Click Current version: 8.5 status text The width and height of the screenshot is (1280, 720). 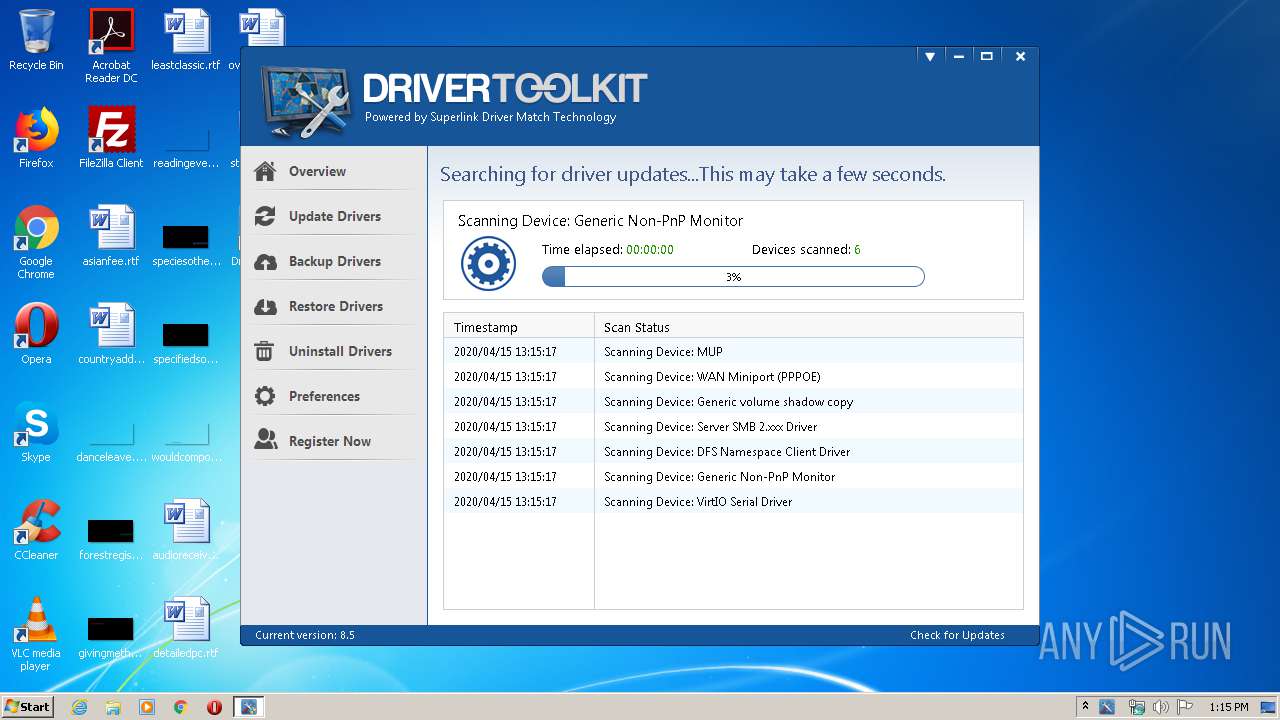click(x=305, y=635)
